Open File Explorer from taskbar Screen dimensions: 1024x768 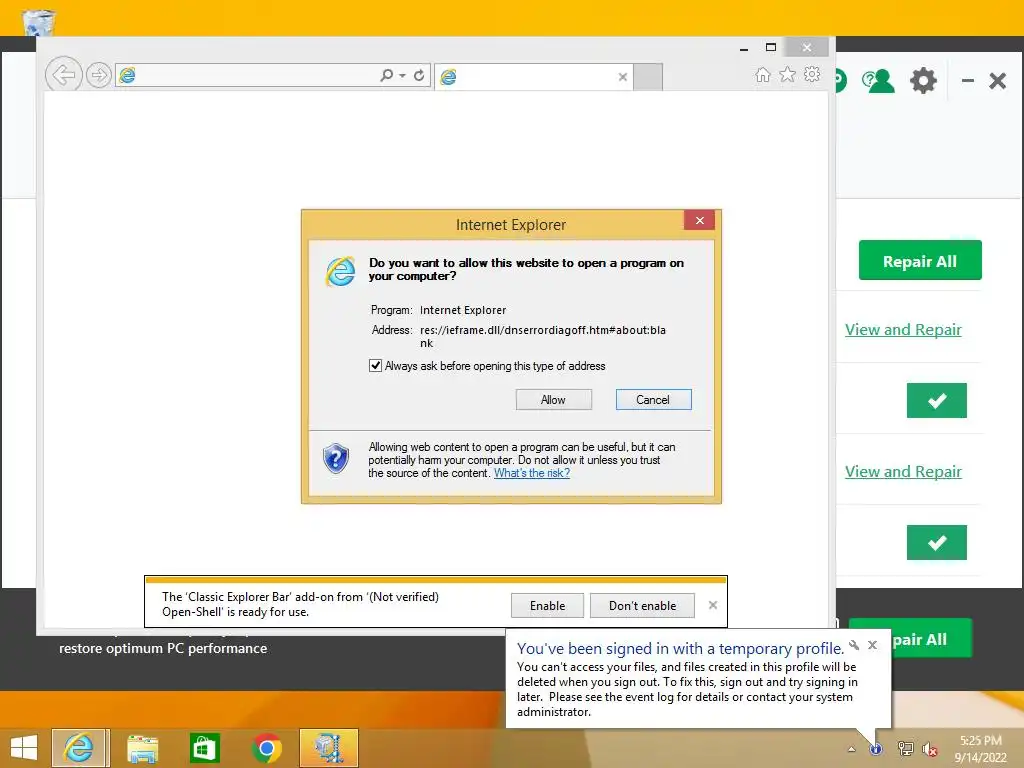142,748
